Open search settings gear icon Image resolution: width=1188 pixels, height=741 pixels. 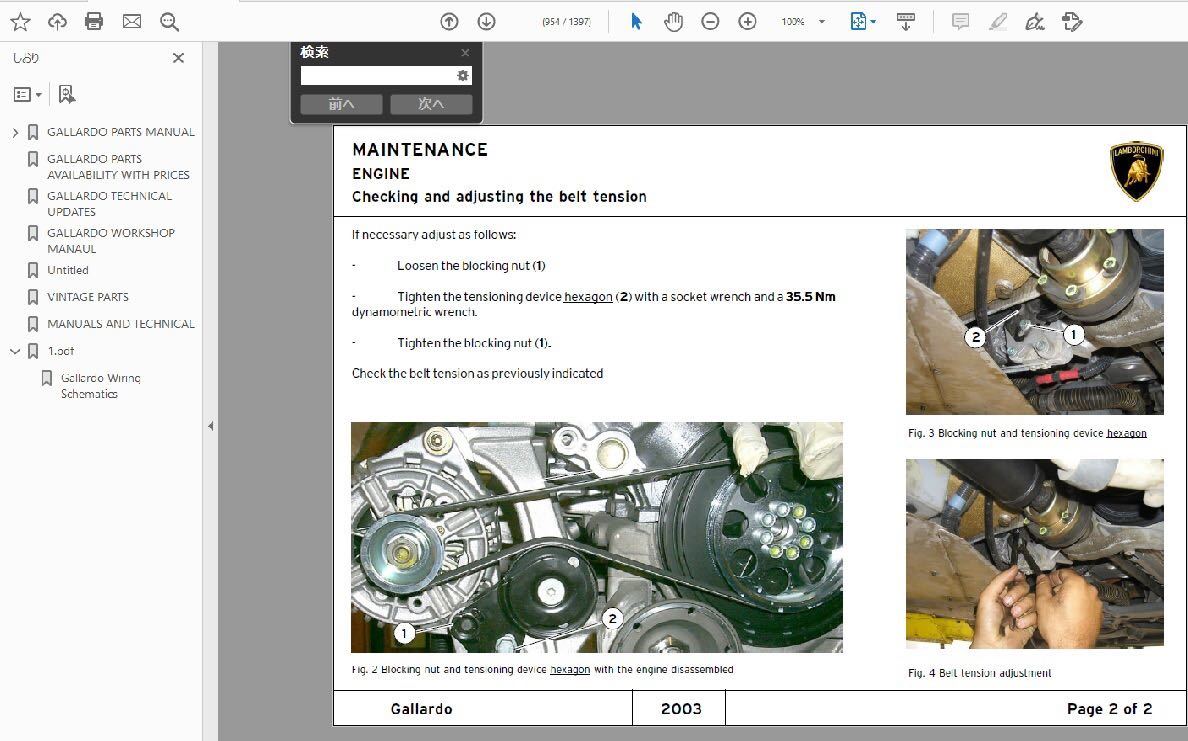pos(462,76)
